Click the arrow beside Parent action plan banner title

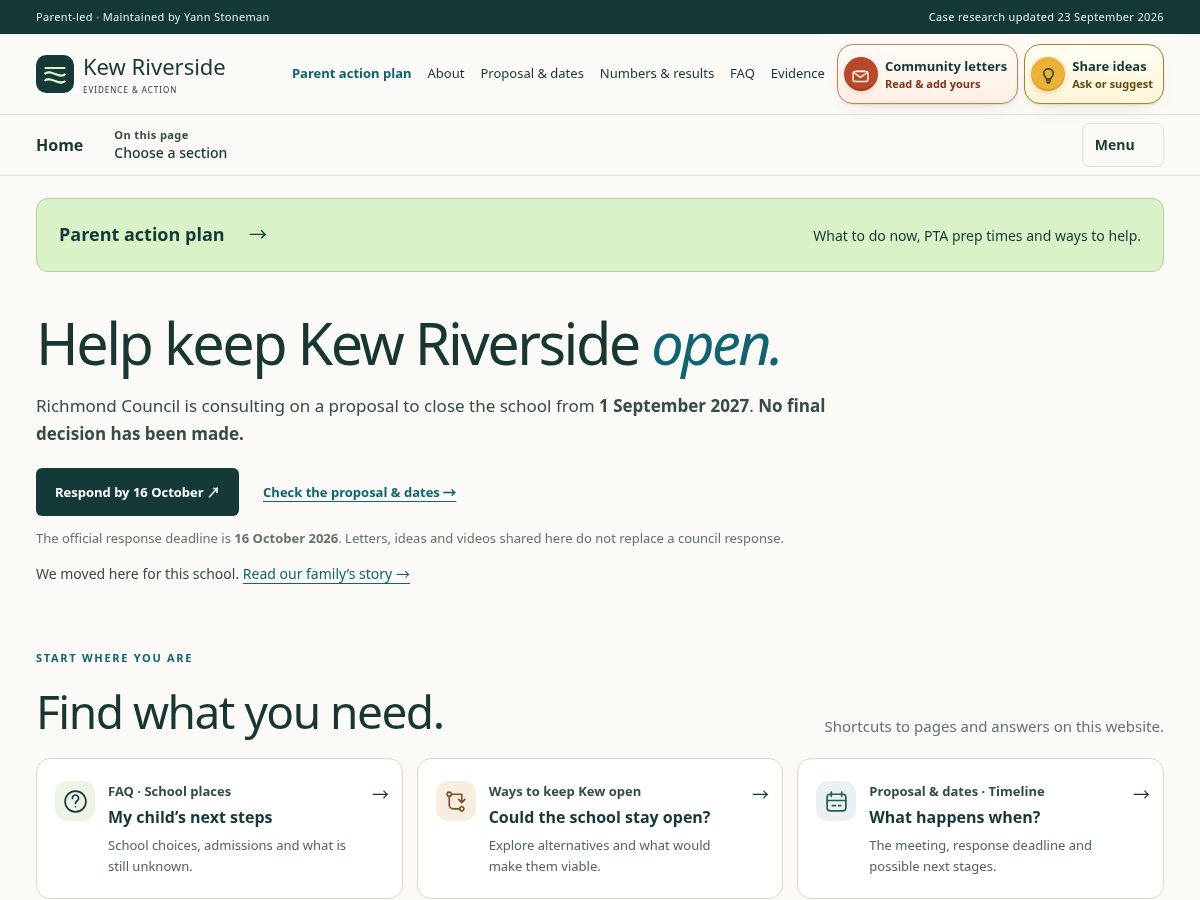[x=258, y=234]
